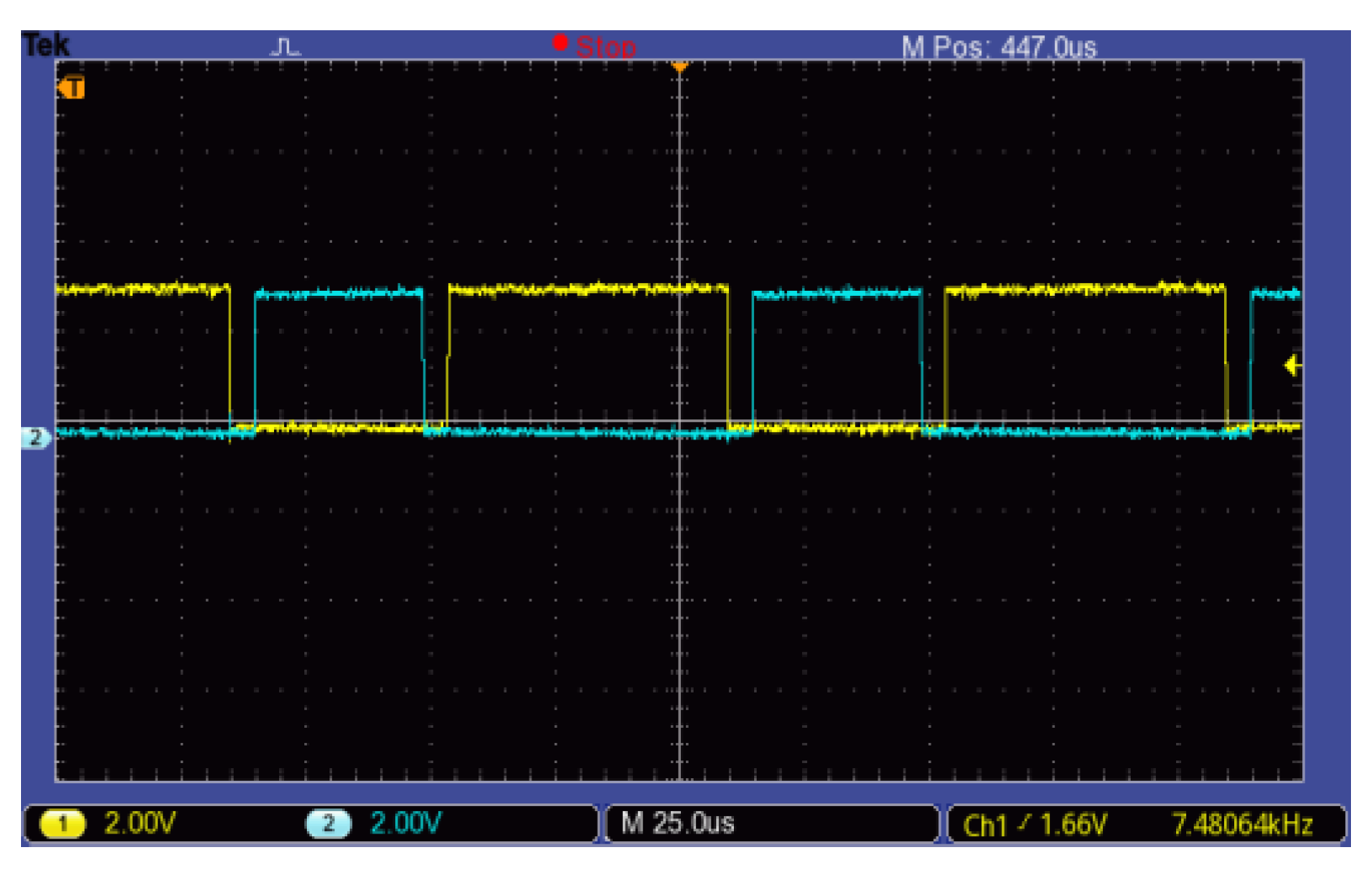
Task: Select the yellow channel 1 badge
Action: click(63, 824)
